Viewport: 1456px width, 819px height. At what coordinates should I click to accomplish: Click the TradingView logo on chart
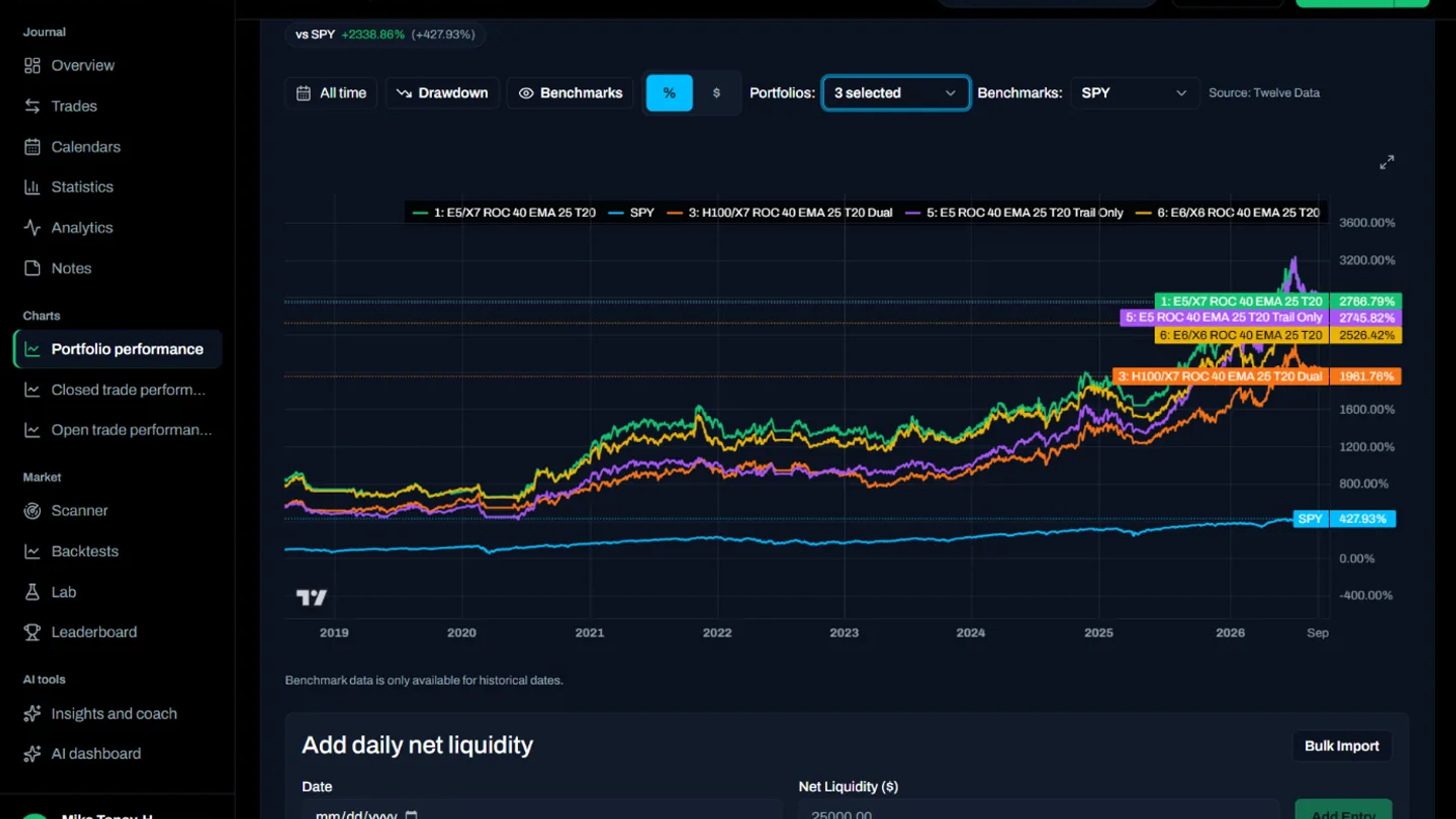312,597
